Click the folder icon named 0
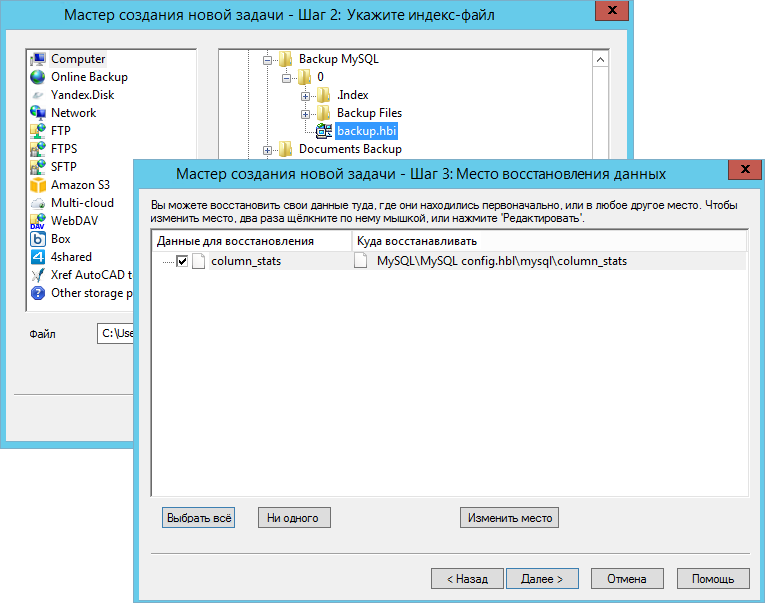Viewport: 765px width, 603px height. click(305, 77)
